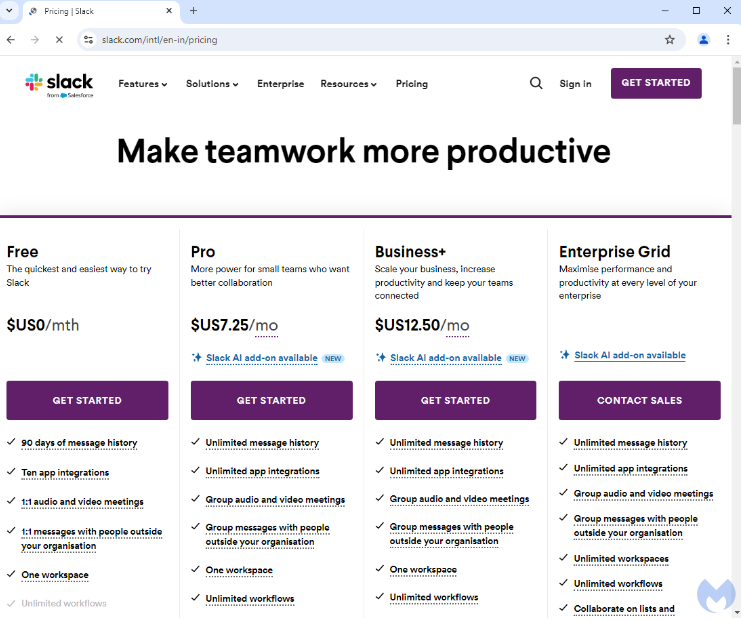Click the $US7.25 Pro price

[x=220, y=325]
